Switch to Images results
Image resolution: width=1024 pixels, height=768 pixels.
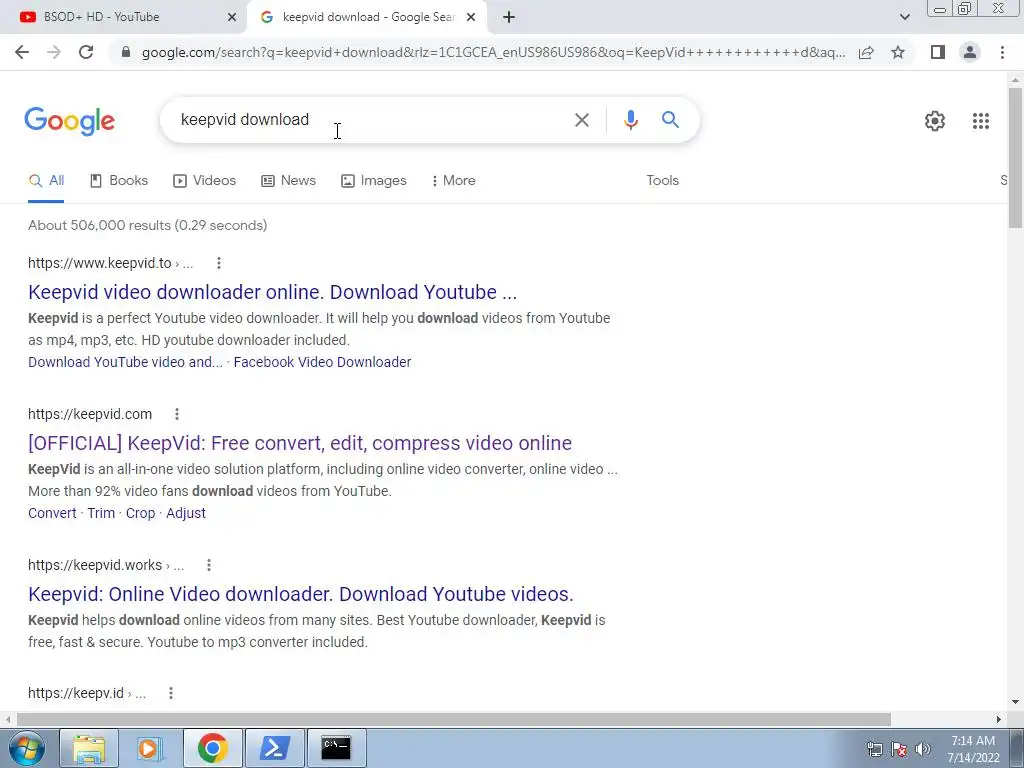(374, 180)
